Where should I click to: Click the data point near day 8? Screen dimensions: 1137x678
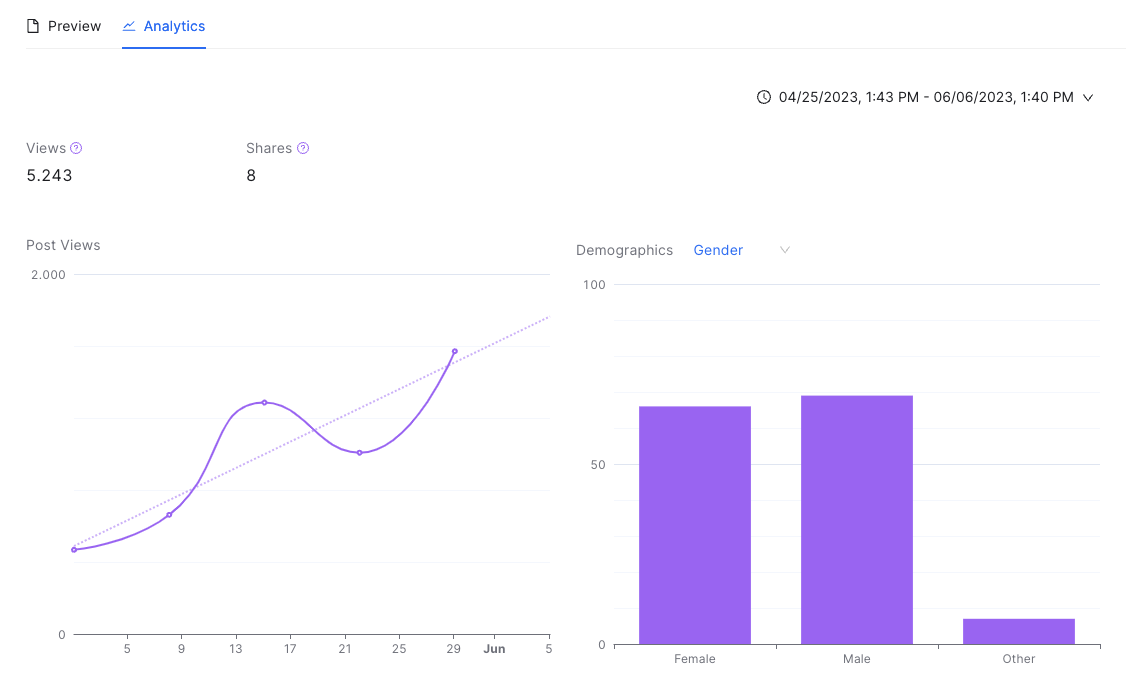click(169, 515)
